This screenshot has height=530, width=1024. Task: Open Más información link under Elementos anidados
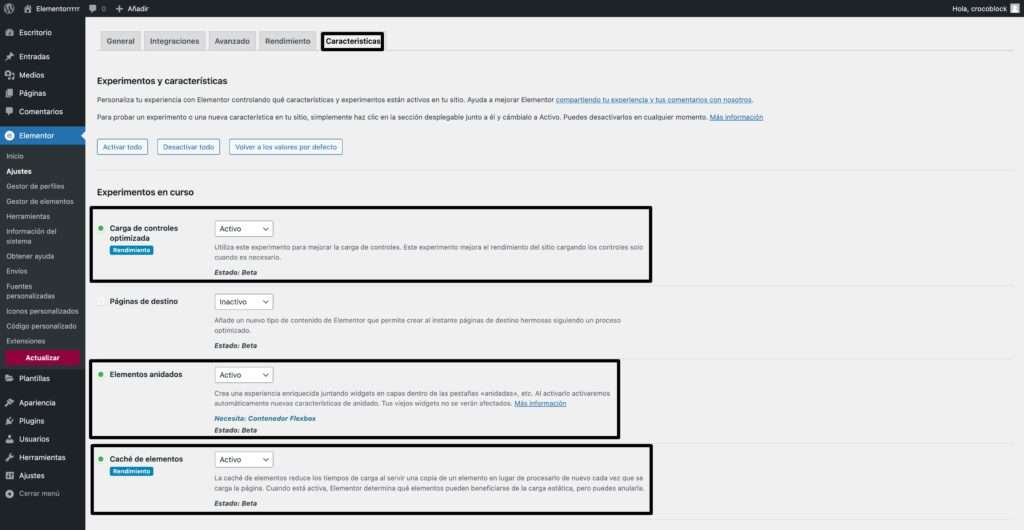540,403
